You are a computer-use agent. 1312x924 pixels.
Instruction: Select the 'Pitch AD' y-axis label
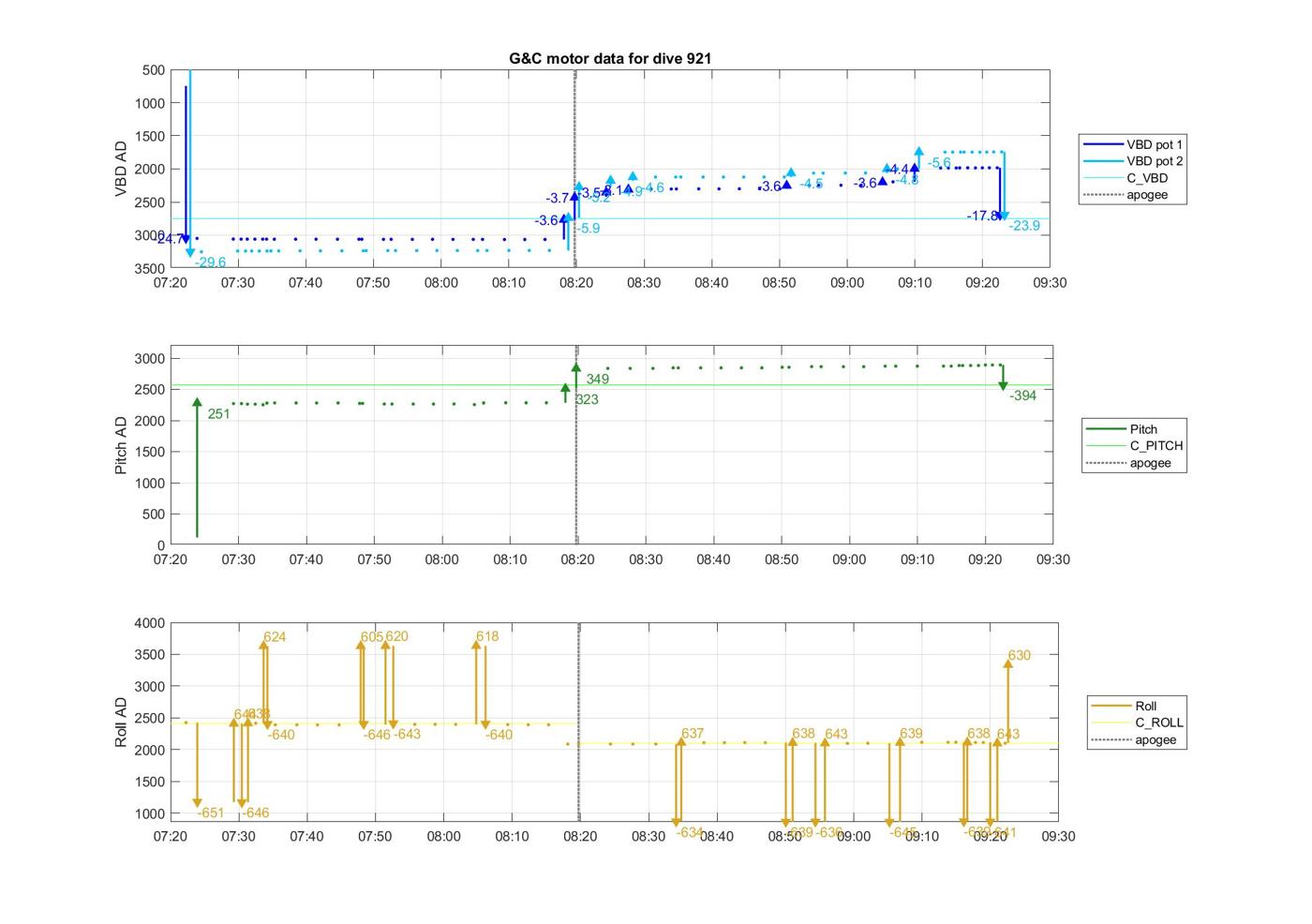(121, 445)
